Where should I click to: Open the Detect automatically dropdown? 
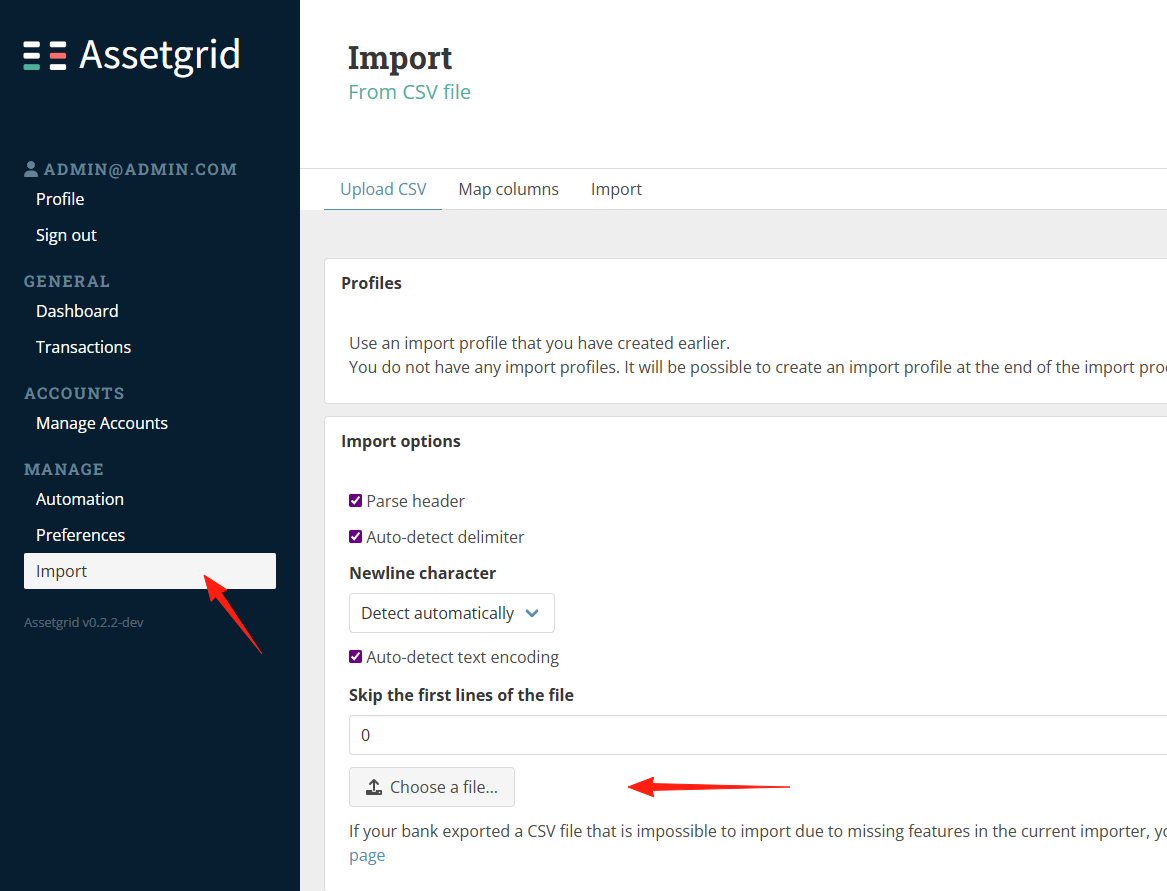[452, 613]
